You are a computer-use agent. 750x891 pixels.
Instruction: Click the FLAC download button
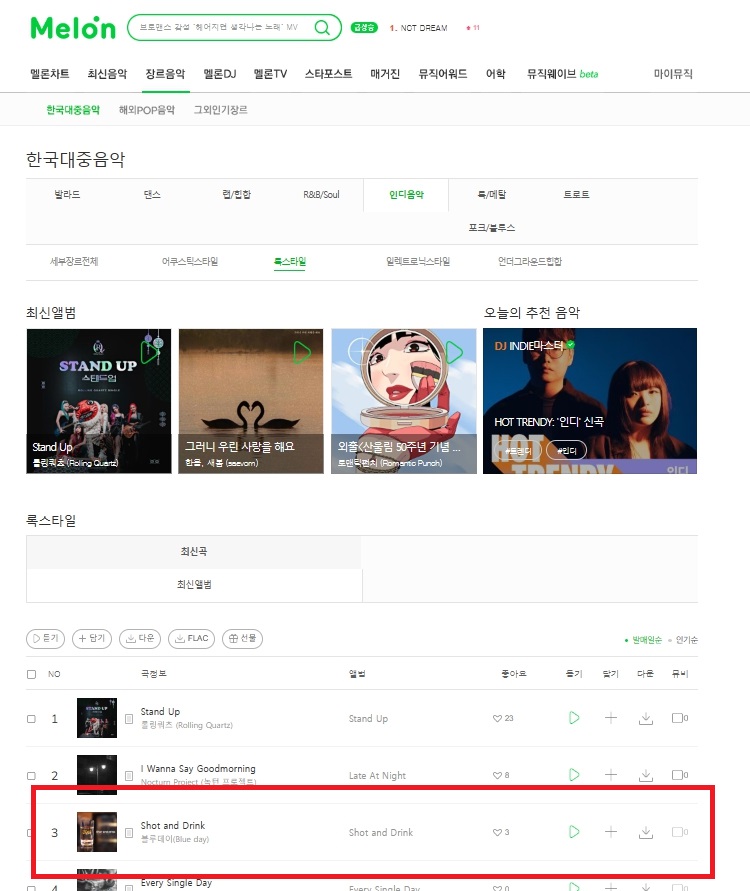191,638
